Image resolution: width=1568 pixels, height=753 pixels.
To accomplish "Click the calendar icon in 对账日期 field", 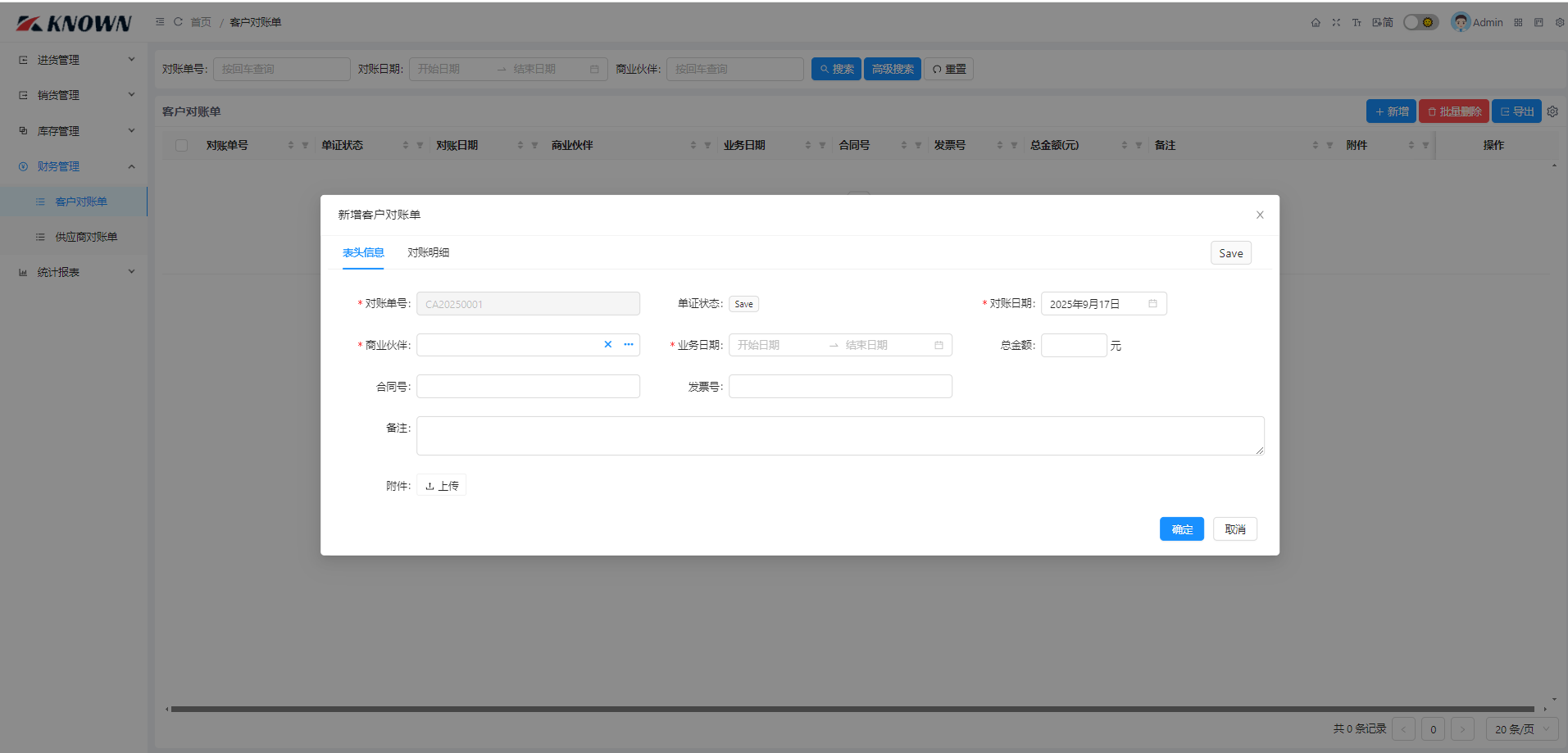I will (x=1152, y=304).
